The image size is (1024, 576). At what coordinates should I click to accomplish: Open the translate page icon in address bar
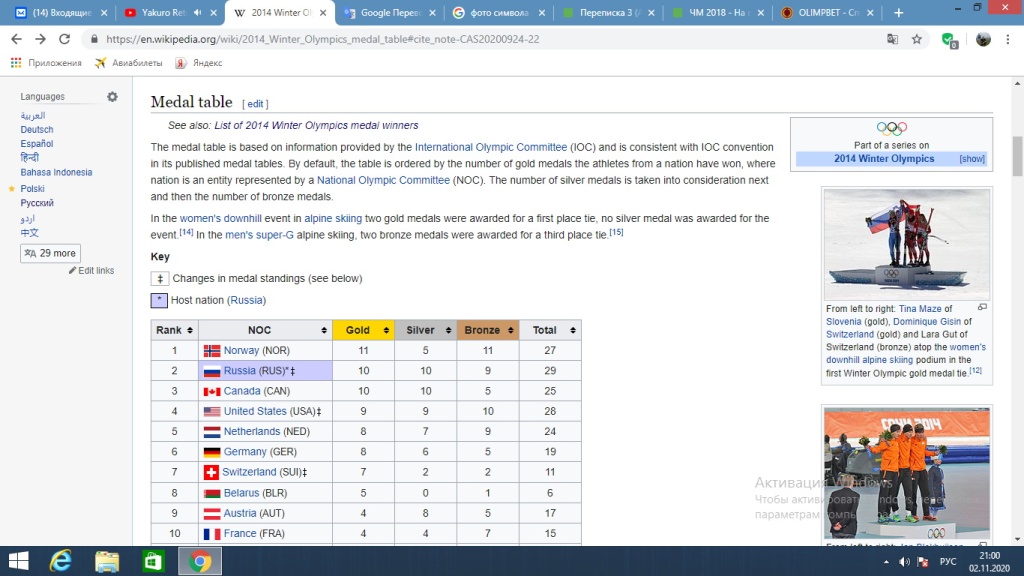(893, 39)
